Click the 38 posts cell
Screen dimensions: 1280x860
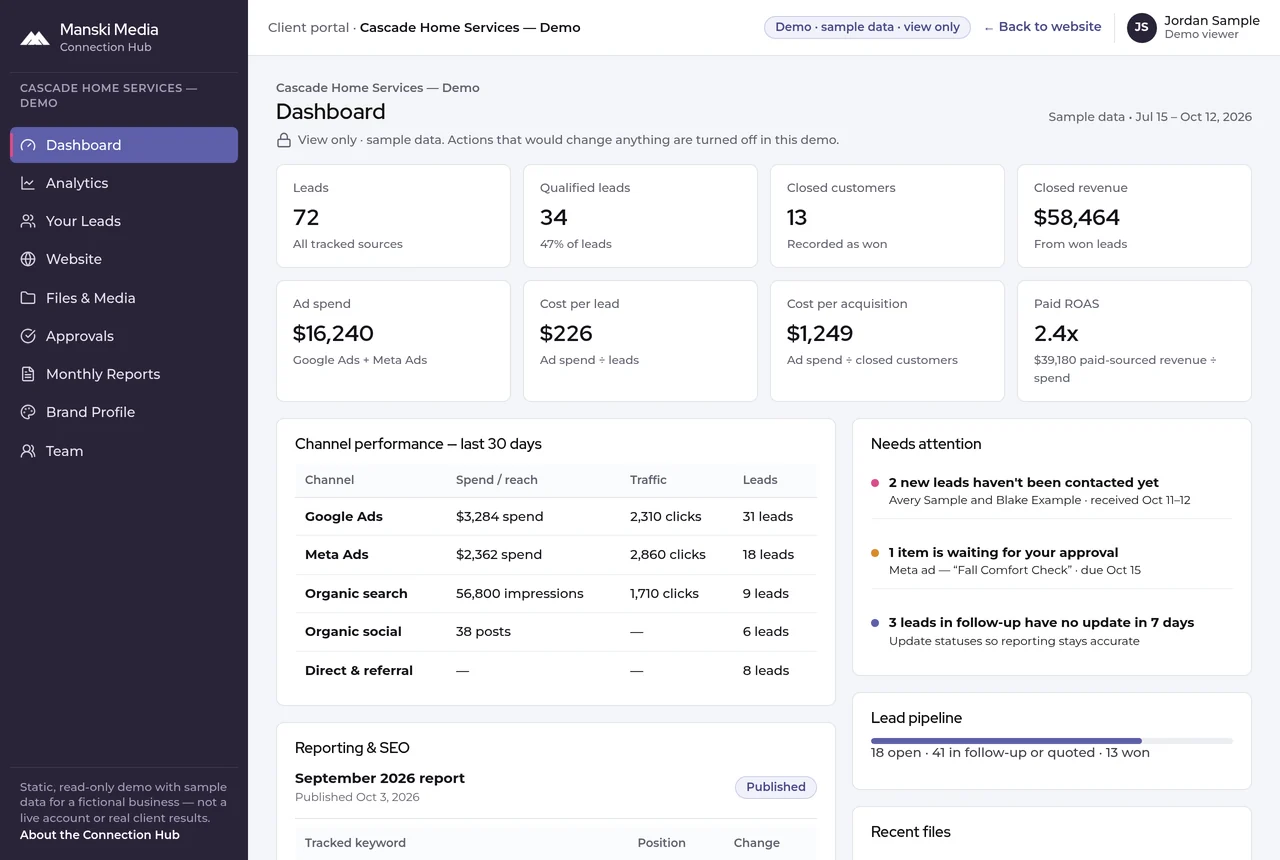[484, 632]
